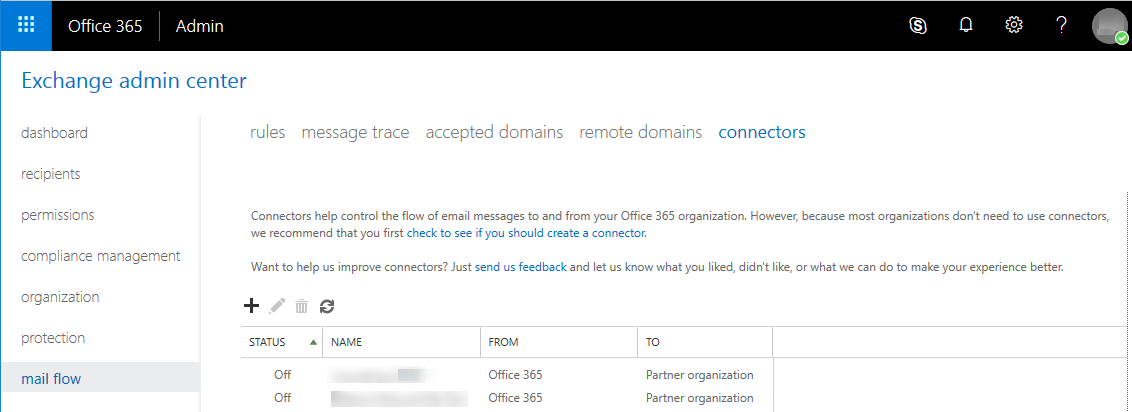
Task: Show notifications bell
Action: 966,26
